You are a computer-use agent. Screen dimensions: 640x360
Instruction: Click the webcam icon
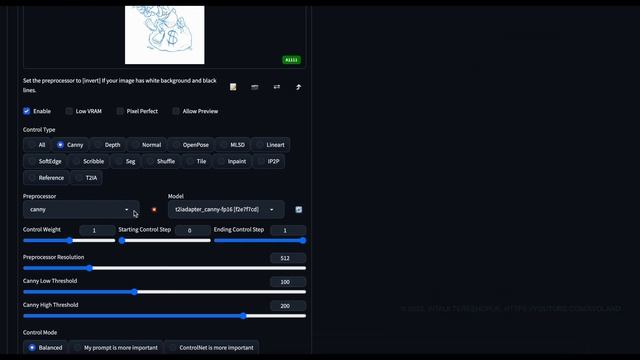[x=255, y=87]
